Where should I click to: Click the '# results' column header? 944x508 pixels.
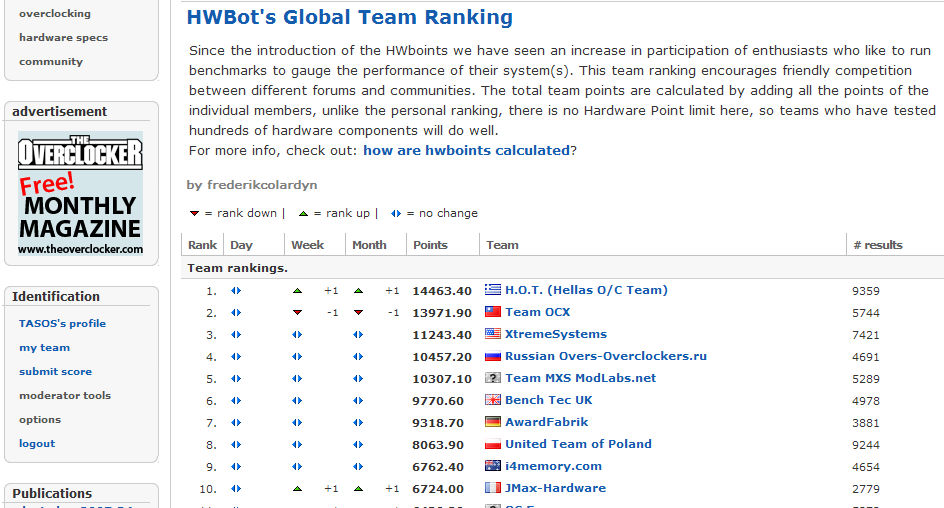pos(878,245)
